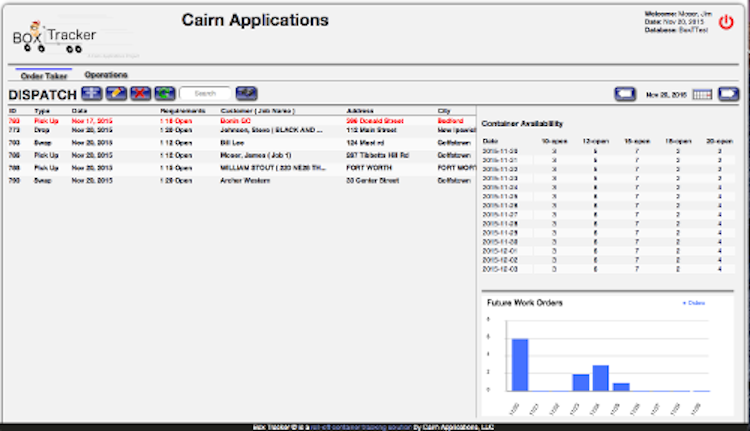This screenshot has width=750, height=431.
Task: Click the 15-open column header
Action: (x=637, y=141)
